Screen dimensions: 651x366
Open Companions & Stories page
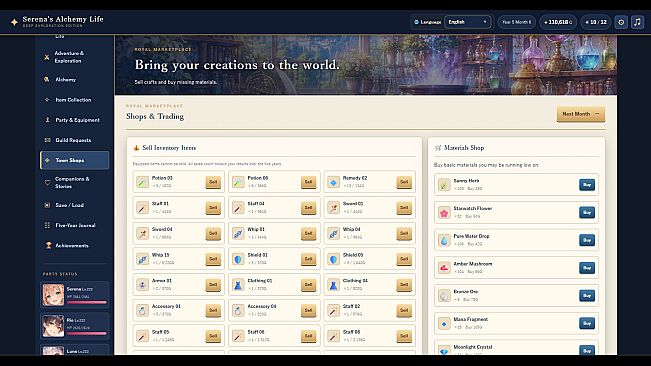(75, 183)
